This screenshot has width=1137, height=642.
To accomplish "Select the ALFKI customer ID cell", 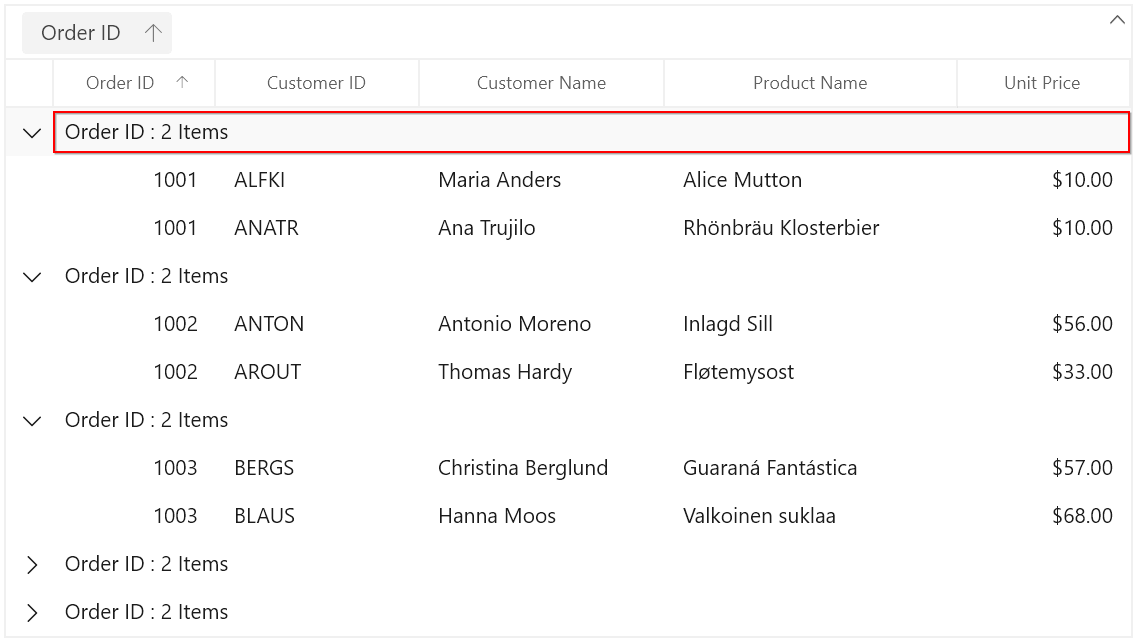I will point(317,180).
